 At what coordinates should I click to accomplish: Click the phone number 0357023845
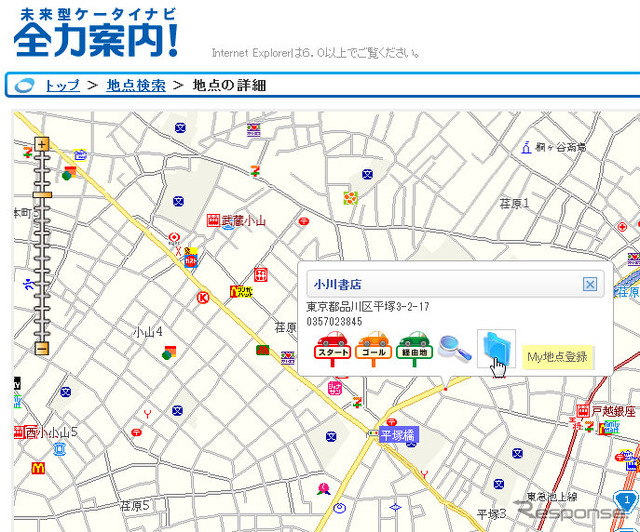tap(334, 321)
